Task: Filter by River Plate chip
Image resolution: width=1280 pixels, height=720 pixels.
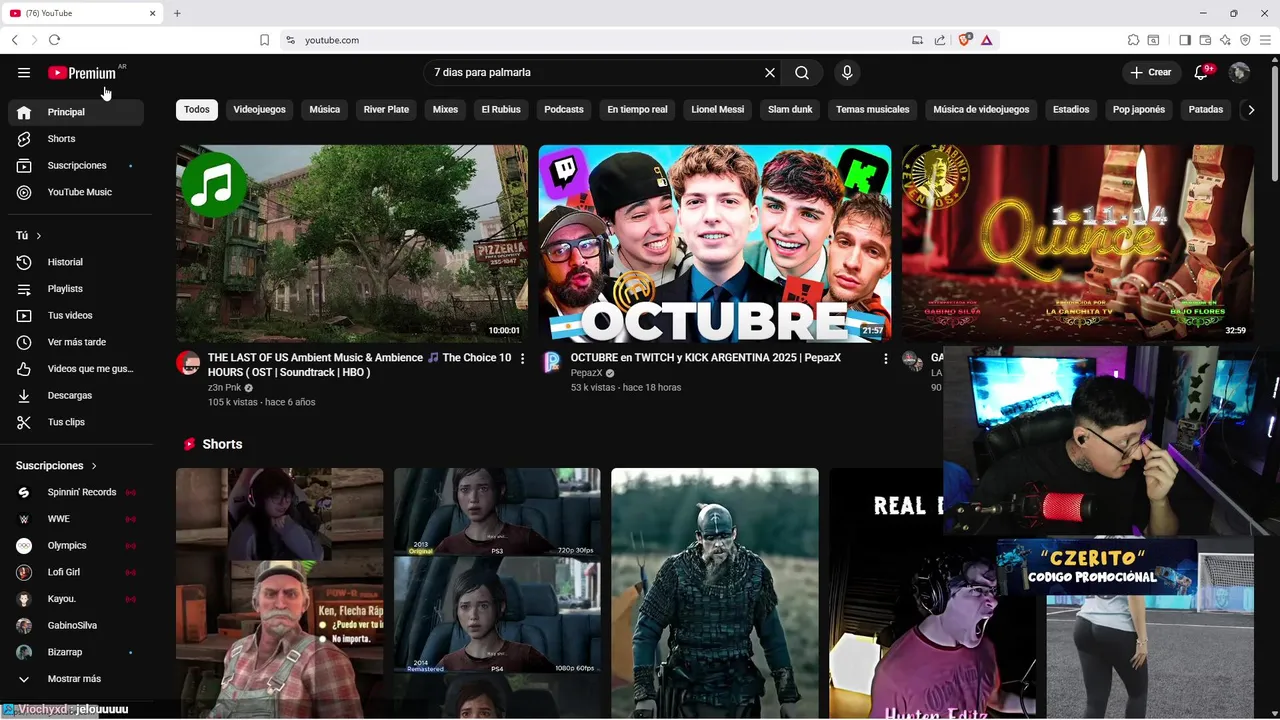Action: pyautogui.click(x=386, y=110)
